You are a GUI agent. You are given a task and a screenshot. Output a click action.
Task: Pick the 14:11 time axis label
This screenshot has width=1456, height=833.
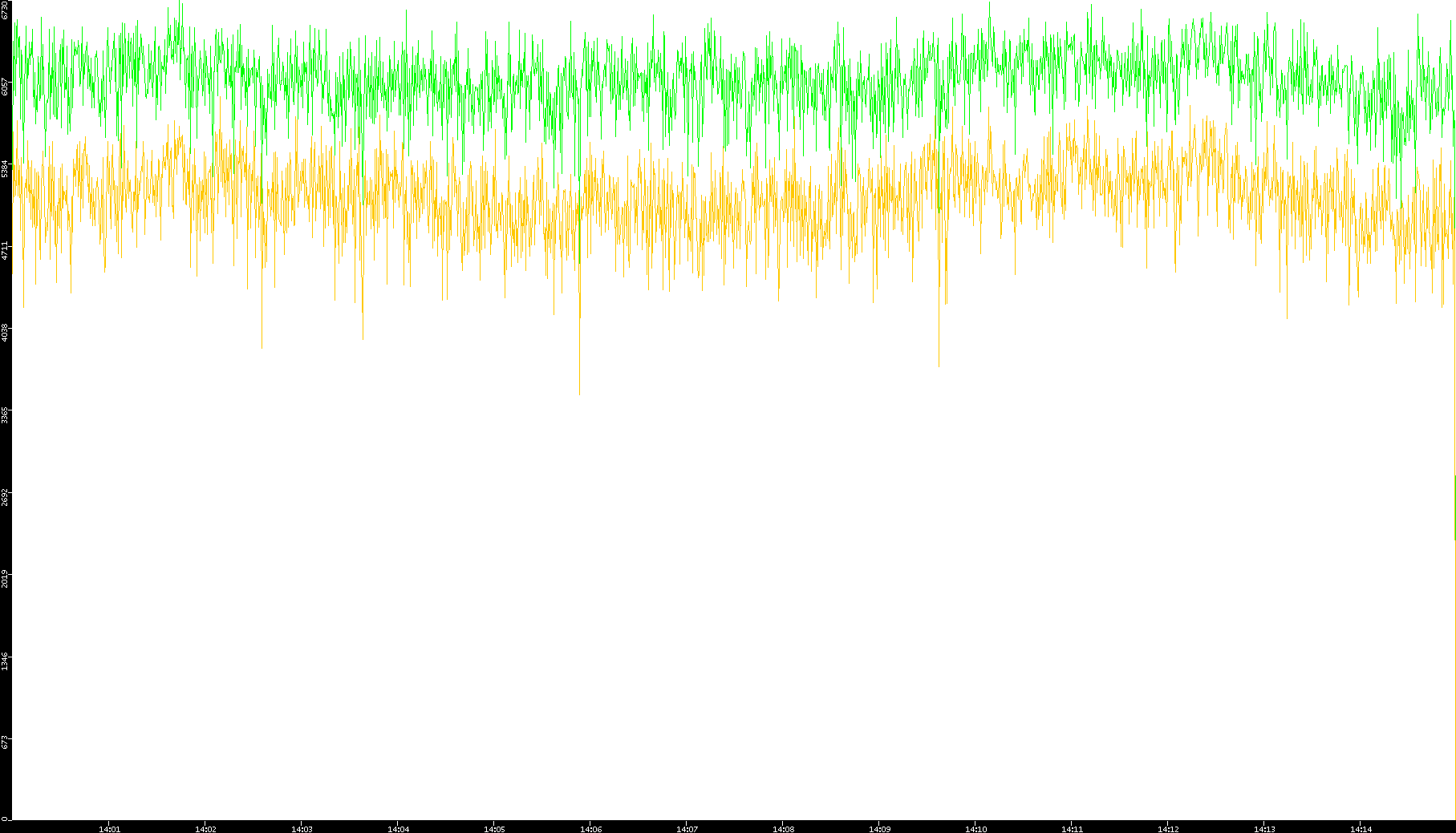pos(1072,829)
